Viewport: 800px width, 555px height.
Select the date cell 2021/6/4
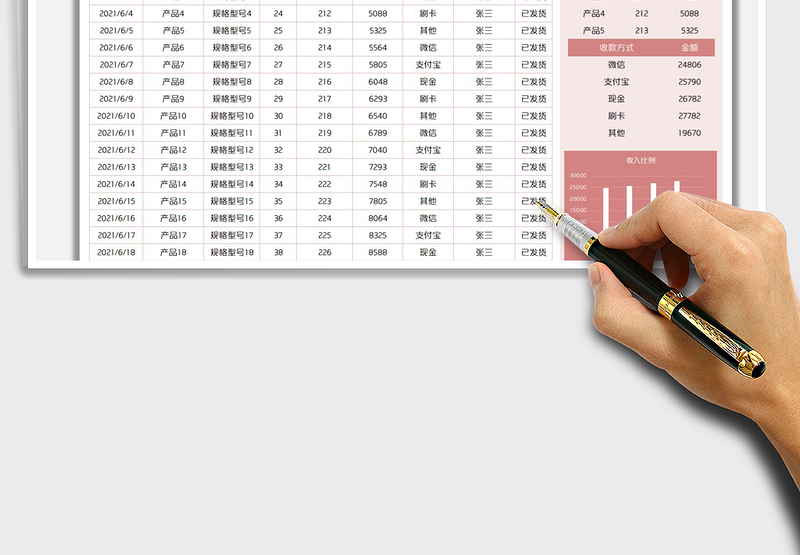coord(116,14)
